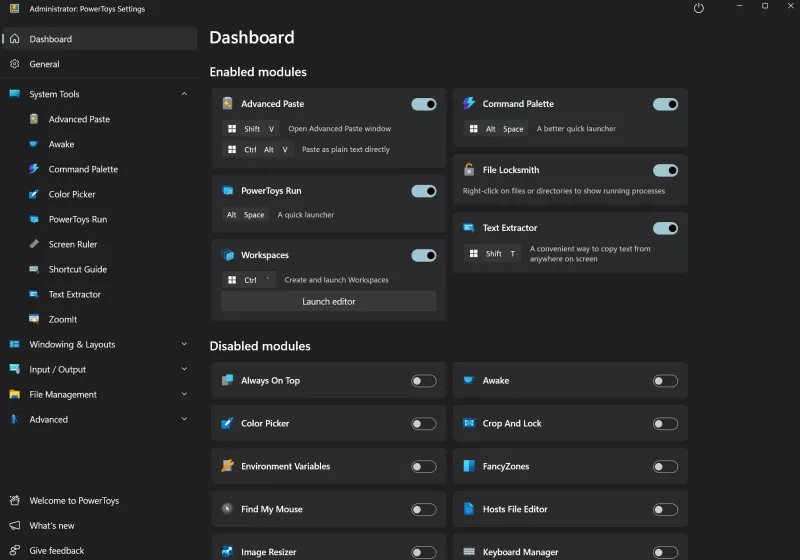Image resolution: width=800 pixels, height=560 pixels.
Task: Expand the Windowing & Layouts section
Action: [x=184, y=344]
